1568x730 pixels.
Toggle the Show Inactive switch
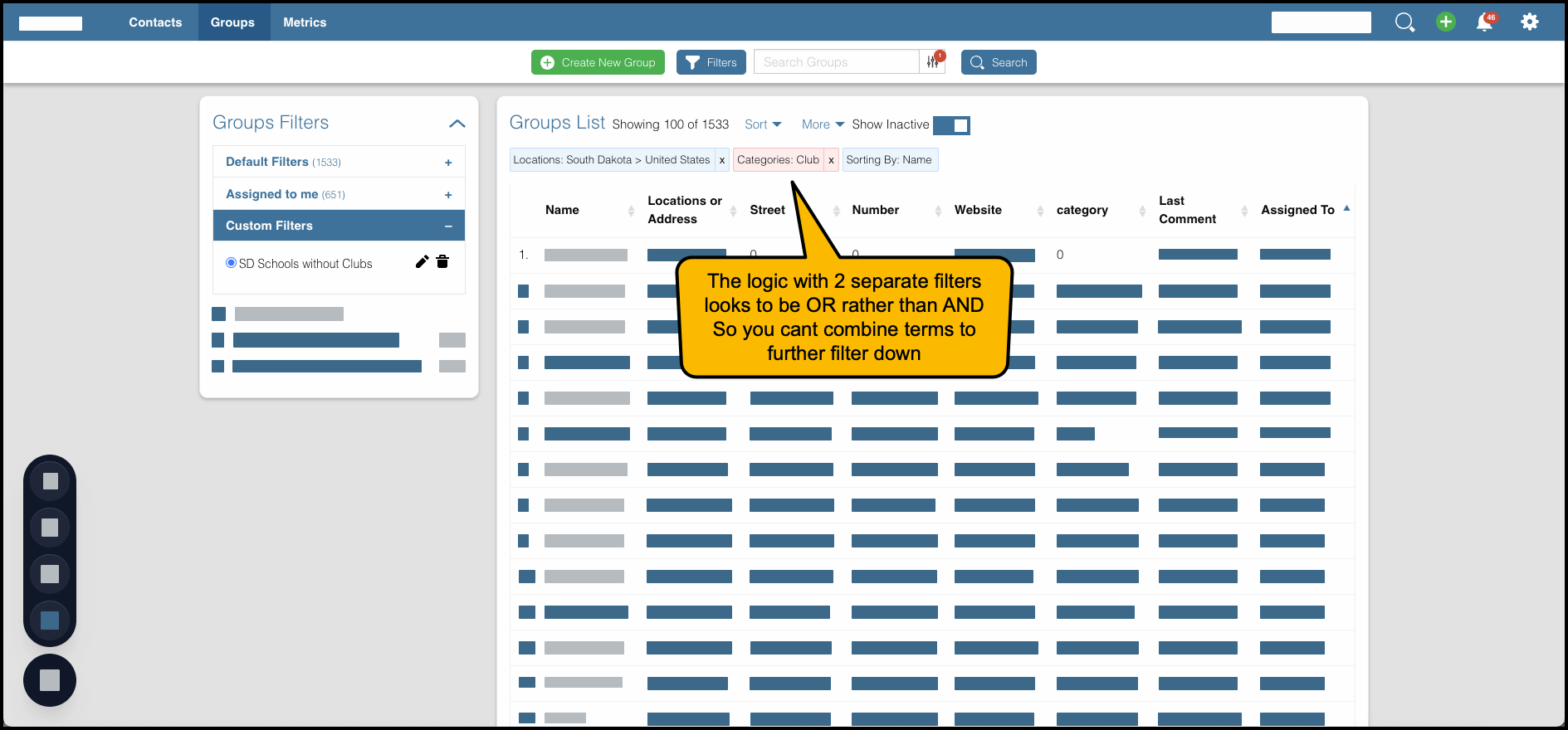click(x=951, y=125)
